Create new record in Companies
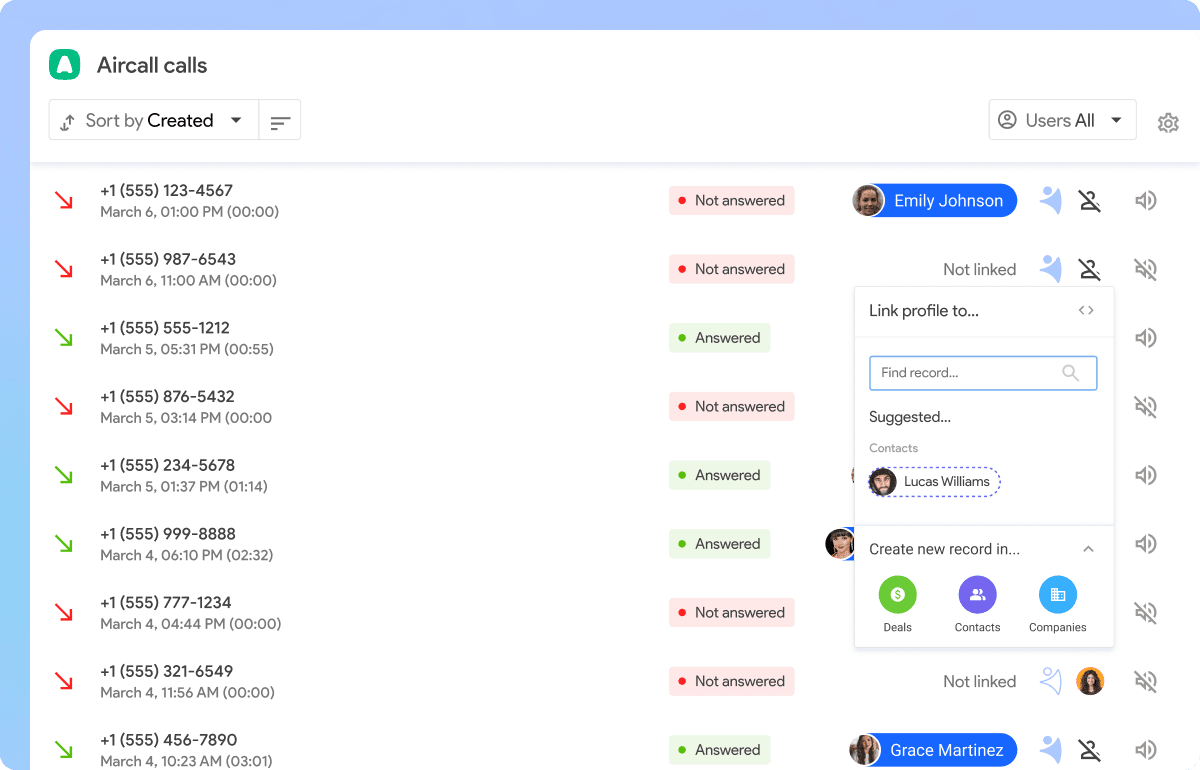Screen dimensions: 1200x770 click(x=1057, y=595)
